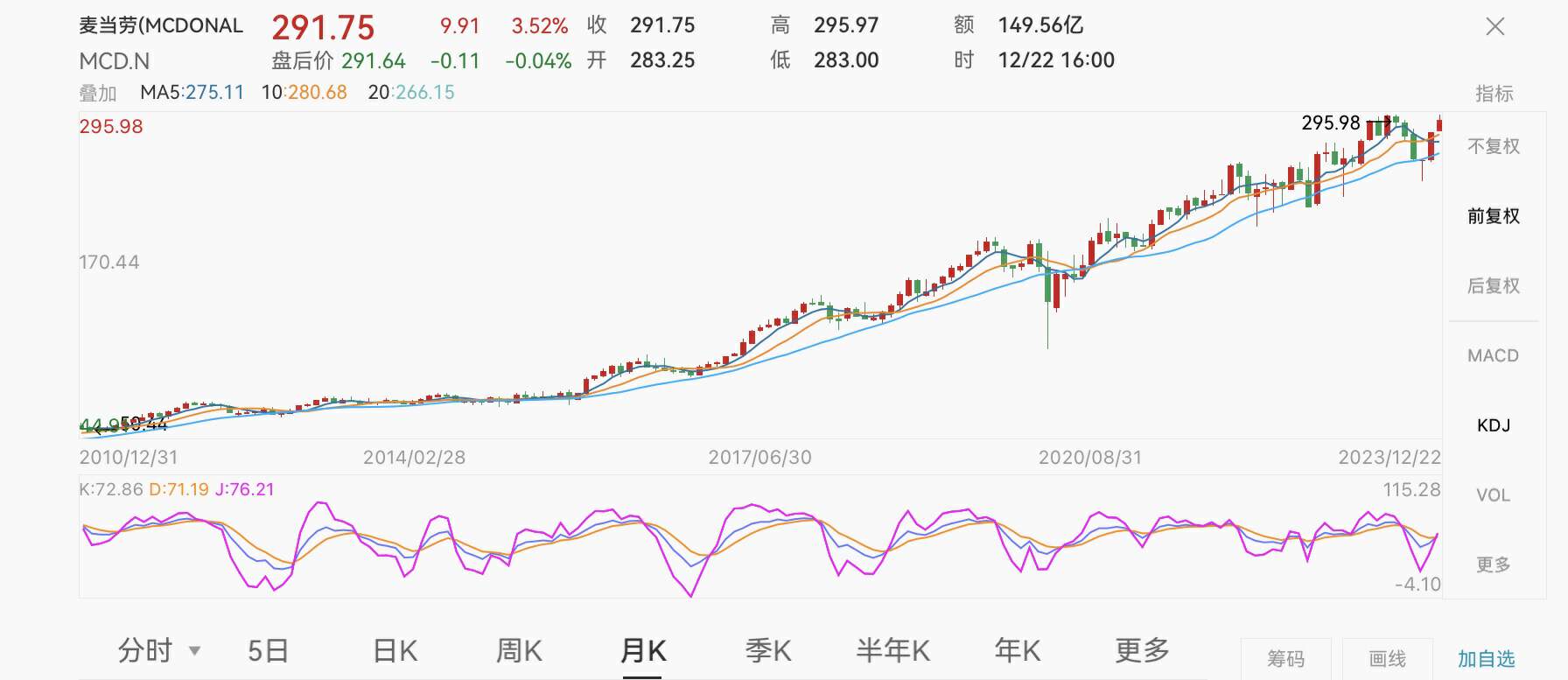Switch to the 5日 chart tab
1568x680 pixels.
[x=268, y=651]
